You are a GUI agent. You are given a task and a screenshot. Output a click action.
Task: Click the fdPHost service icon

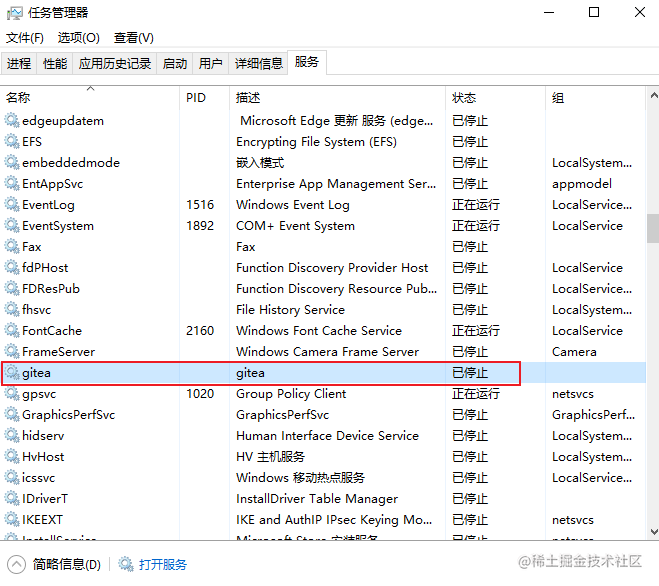pyautogui.click(x=12, y=268)
